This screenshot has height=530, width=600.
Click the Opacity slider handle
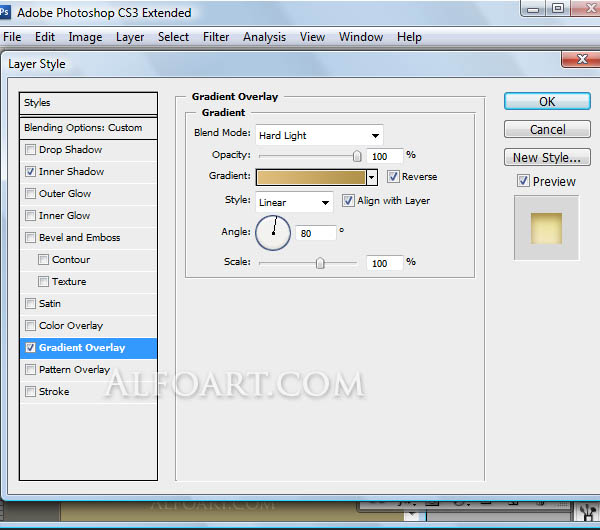coord(357,156)
